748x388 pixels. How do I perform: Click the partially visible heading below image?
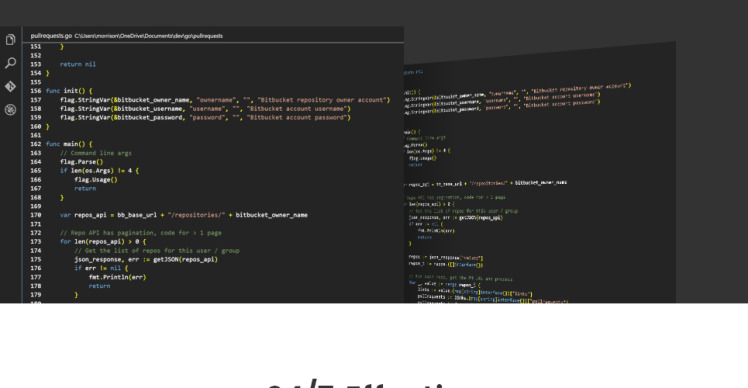(x=357, y=384)
